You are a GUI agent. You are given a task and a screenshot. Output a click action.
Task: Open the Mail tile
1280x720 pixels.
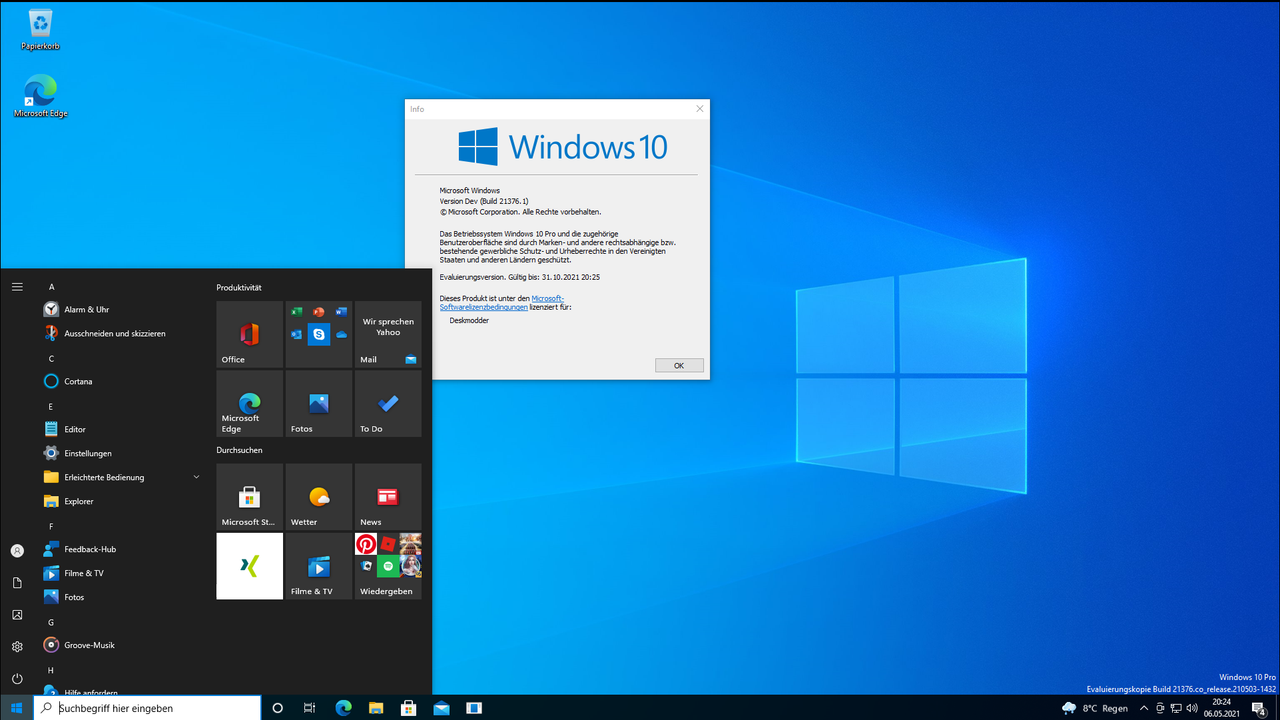point(388,335)
